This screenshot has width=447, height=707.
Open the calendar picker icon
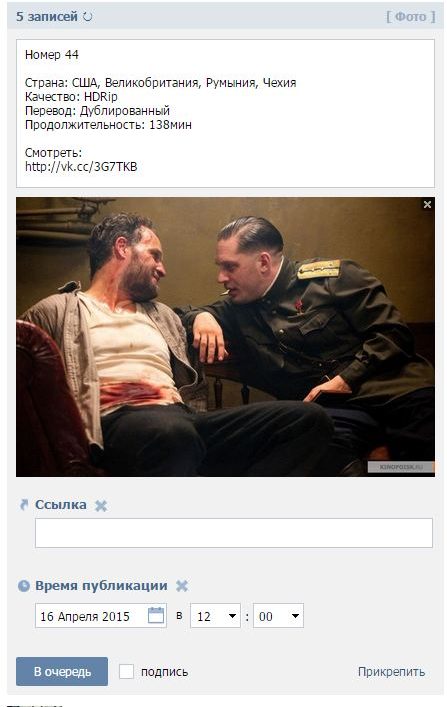tap(156, 615)
